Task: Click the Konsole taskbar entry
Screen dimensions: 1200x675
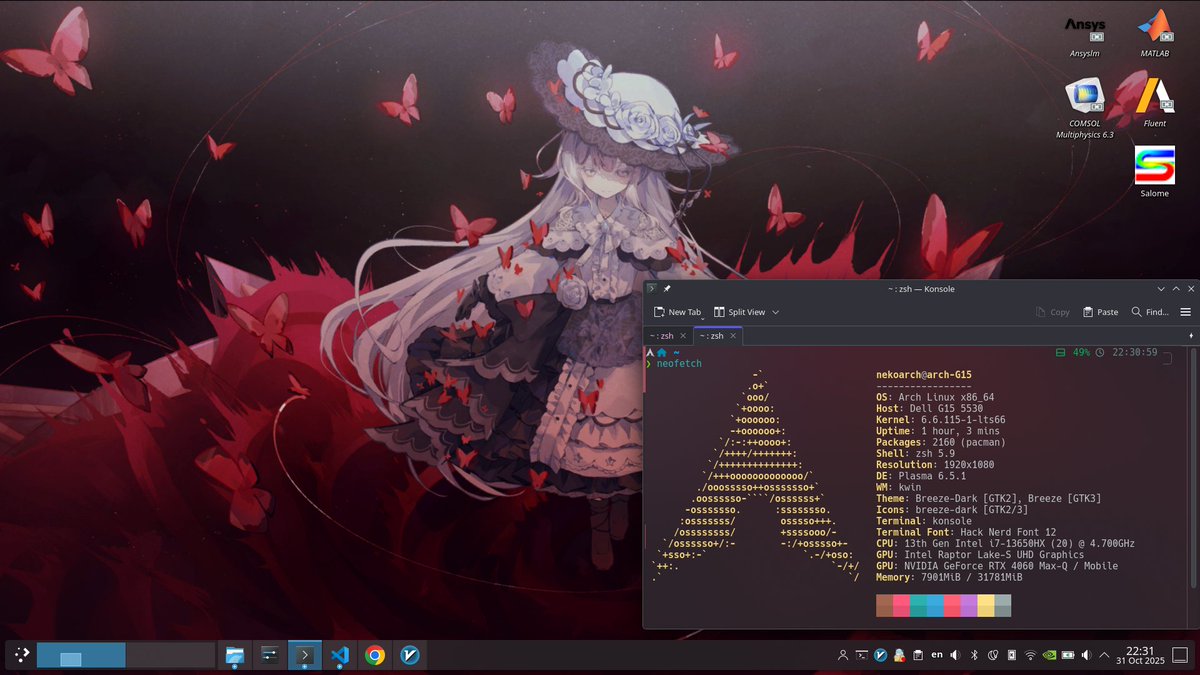Action: [305, 655]
